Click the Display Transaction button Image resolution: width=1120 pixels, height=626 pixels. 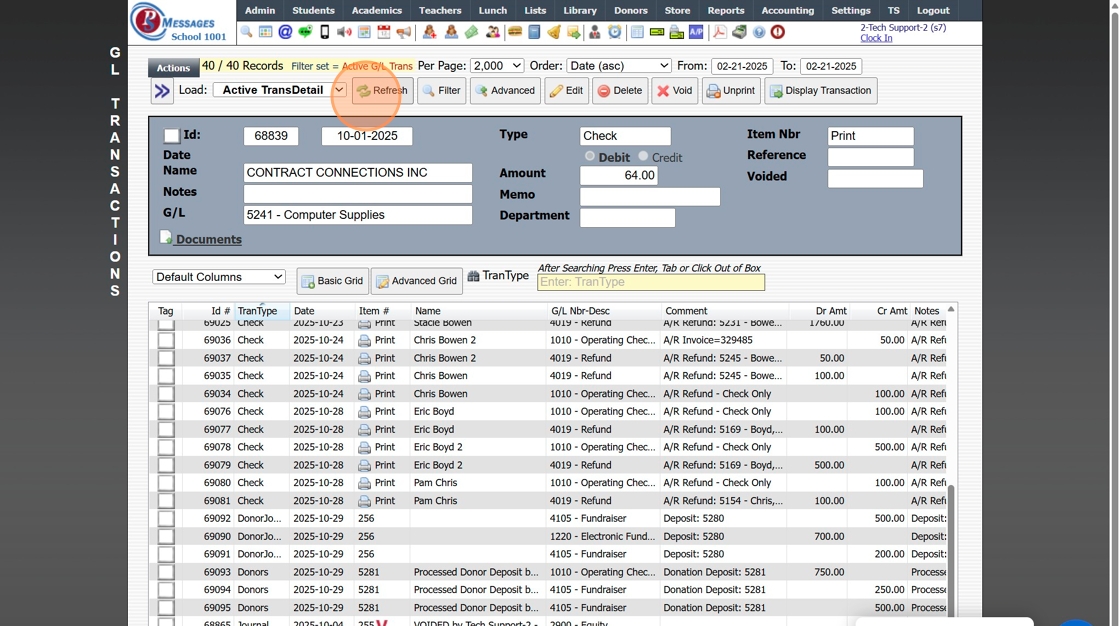click(x=820, y=91)
